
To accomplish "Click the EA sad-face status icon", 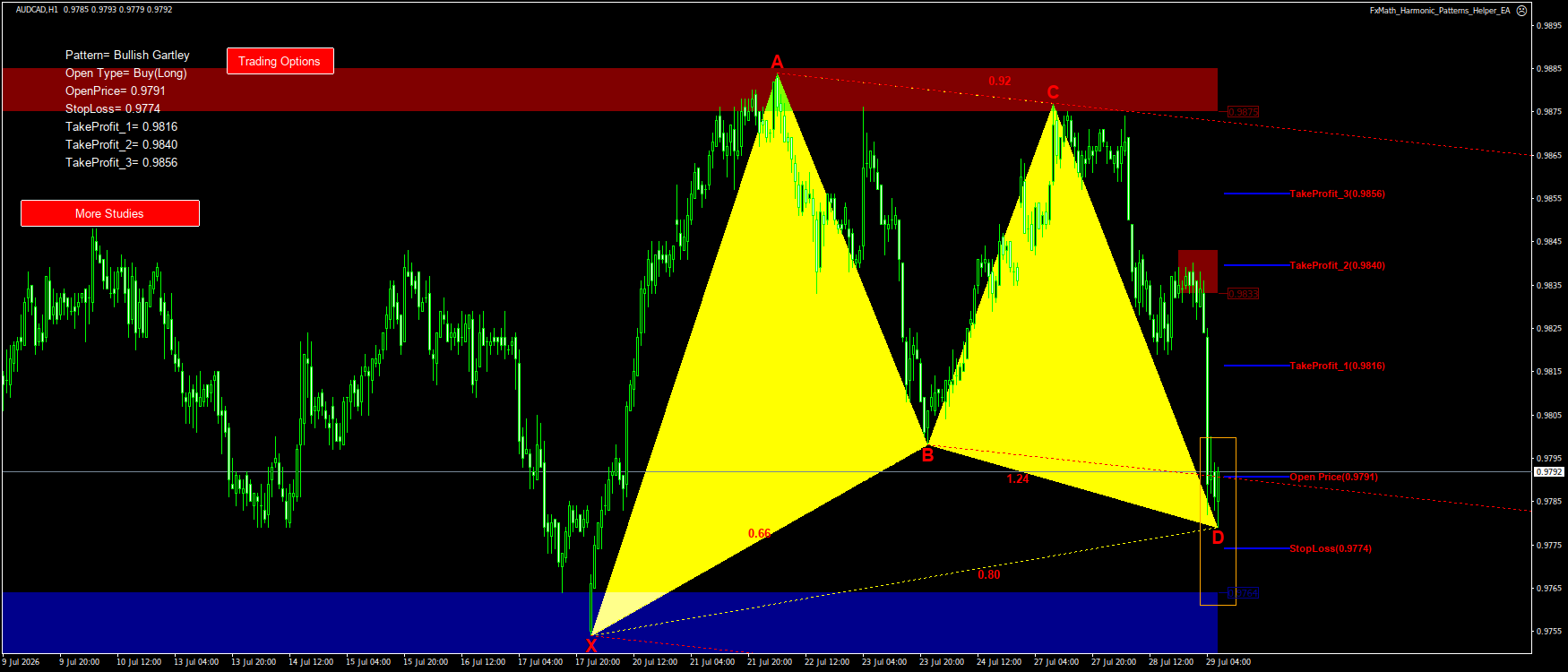I will click(1521, 11).
